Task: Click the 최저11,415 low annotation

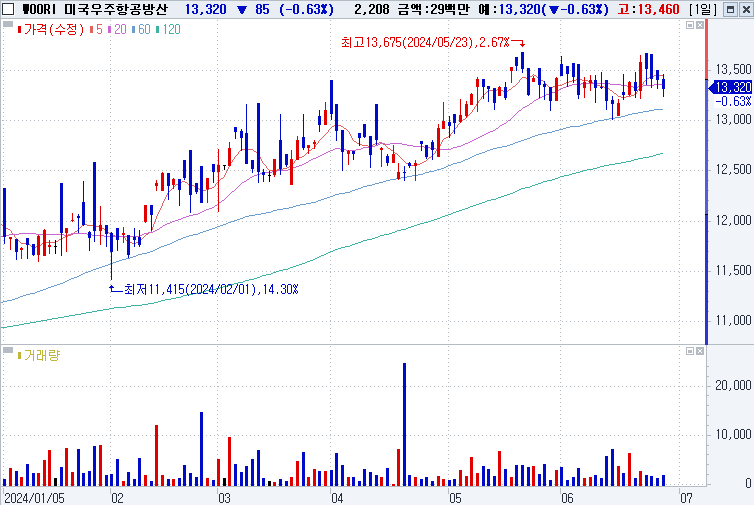Action: click(x=212, y=289)
